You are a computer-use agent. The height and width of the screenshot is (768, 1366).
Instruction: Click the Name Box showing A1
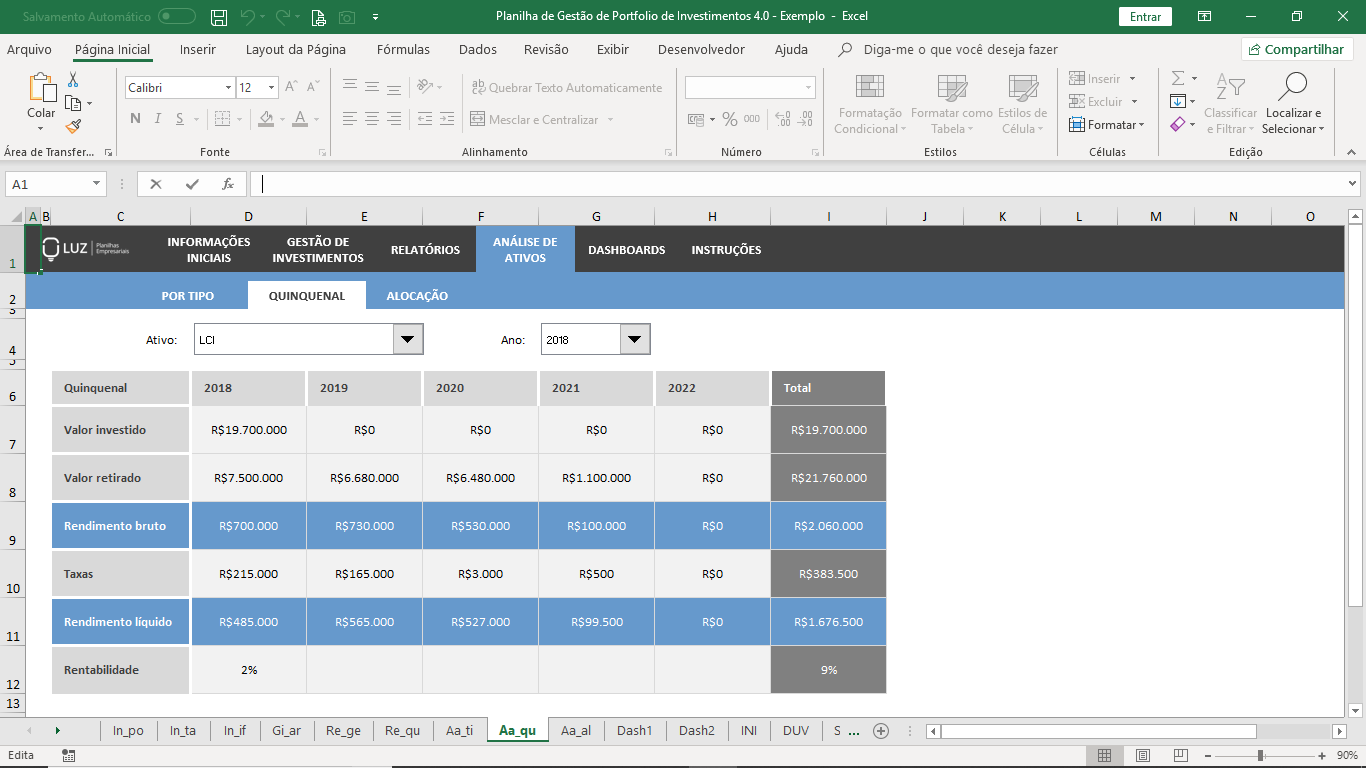pos(48,184)
